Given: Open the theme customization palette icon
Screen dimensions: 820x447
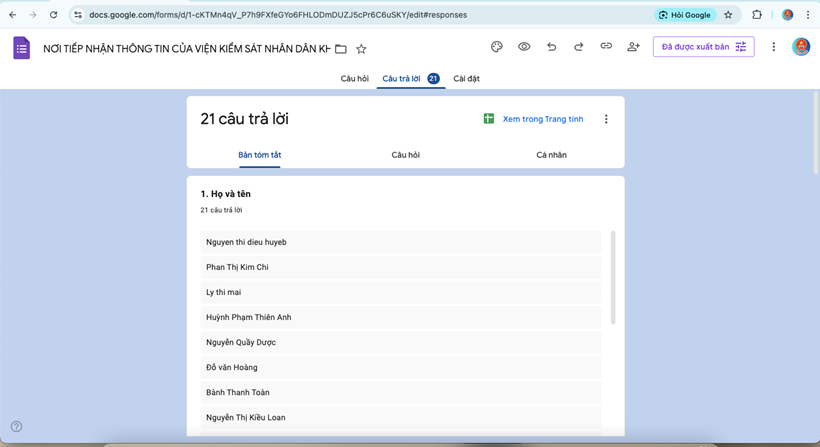Looking at the screenshot, I should click(496, 47).
